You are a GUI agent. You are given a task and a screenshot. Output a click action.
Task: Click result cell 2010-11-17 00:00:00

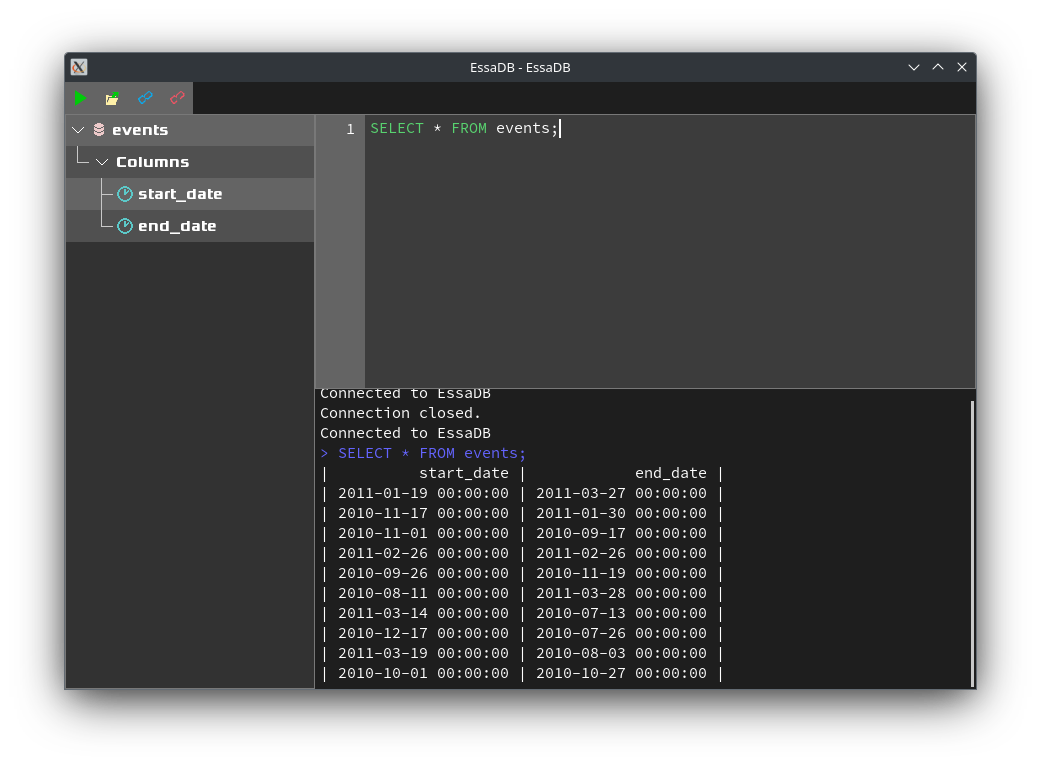point(424,513)
